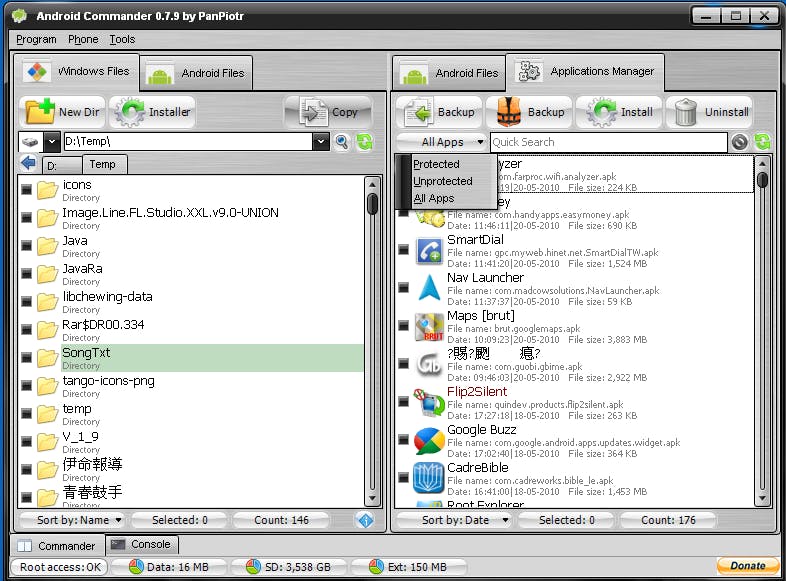
Task: Click the gbime keyboard app icon
Action: point(429,364)
